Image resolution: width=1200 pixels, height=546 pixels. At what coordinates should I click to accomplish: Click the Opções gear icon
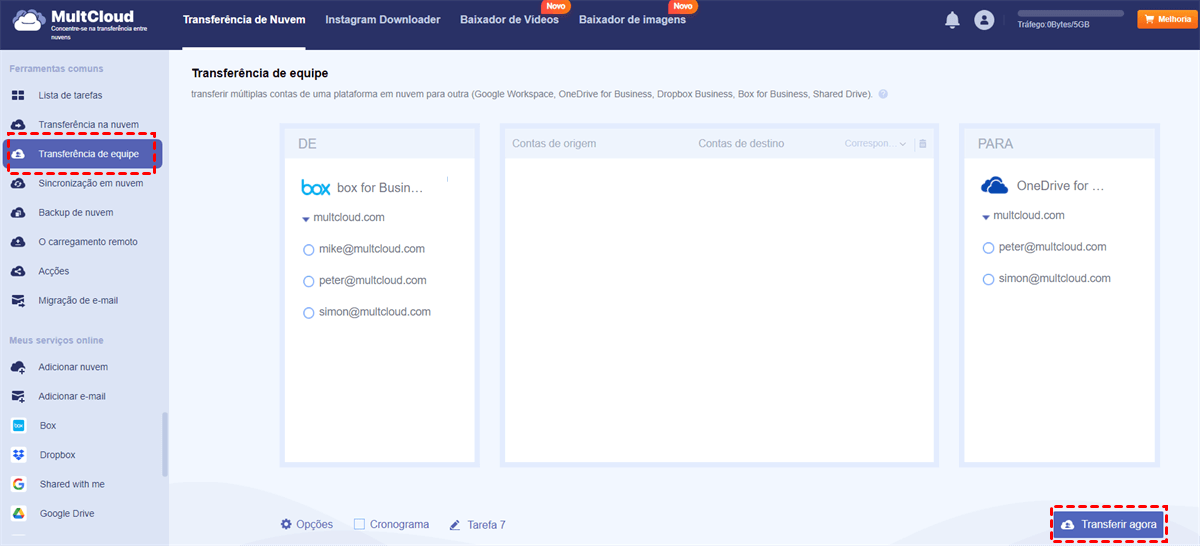286,524
